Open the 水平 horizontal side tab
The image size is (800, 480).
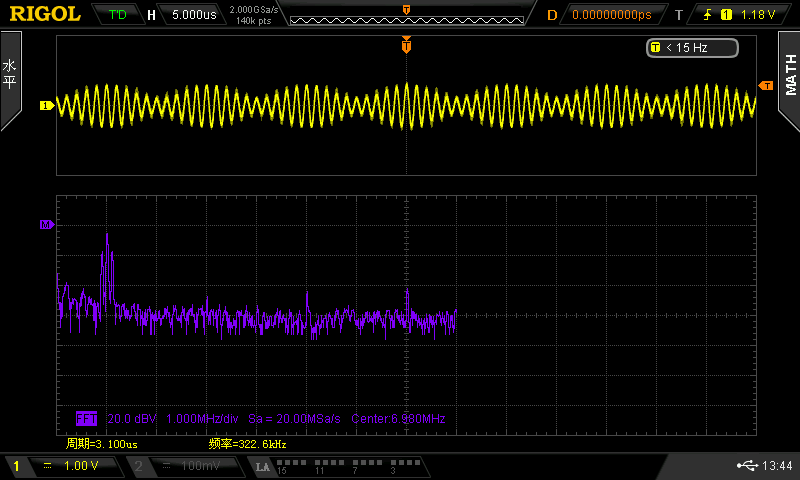10,80
